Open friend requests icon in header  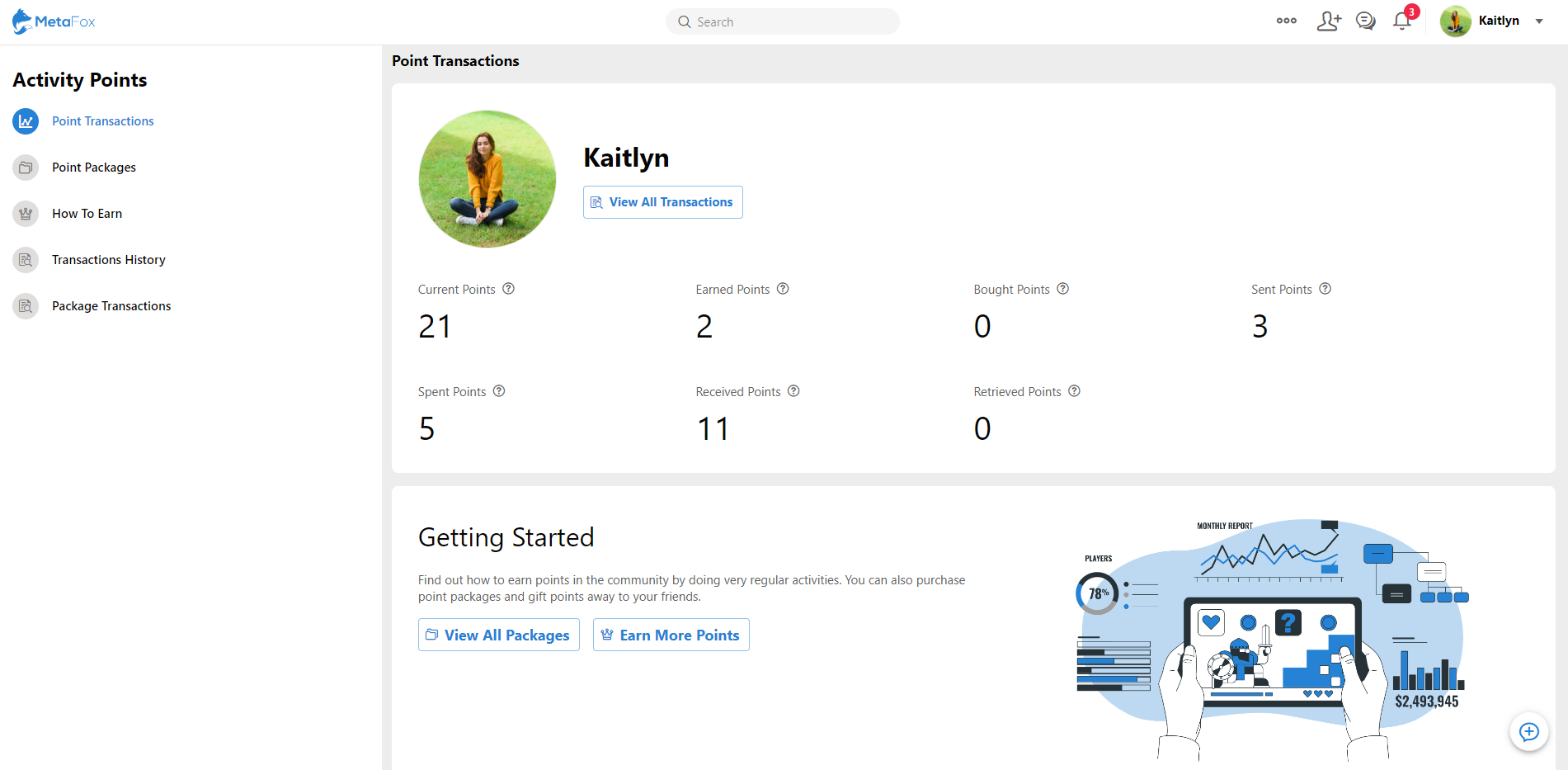click(x=1328, y=21)
